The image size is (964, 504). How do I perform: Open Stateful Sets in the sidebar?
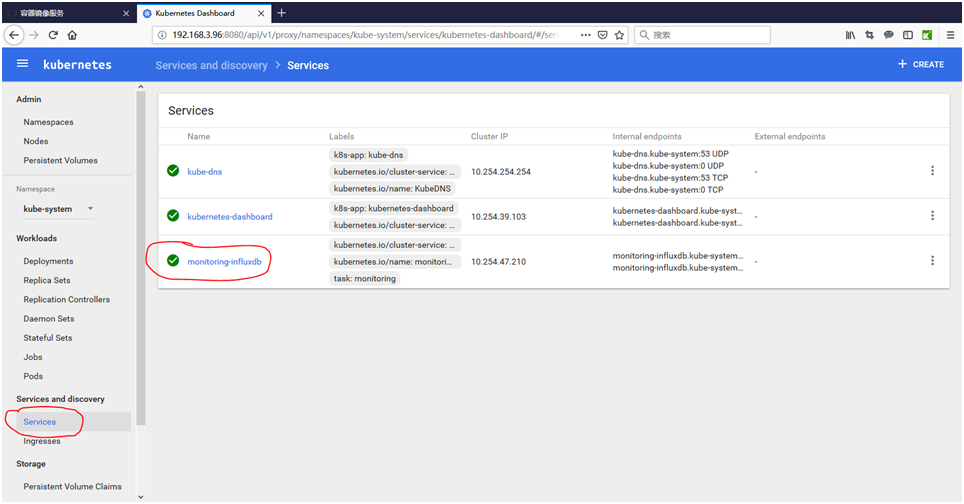coord(47,337)
